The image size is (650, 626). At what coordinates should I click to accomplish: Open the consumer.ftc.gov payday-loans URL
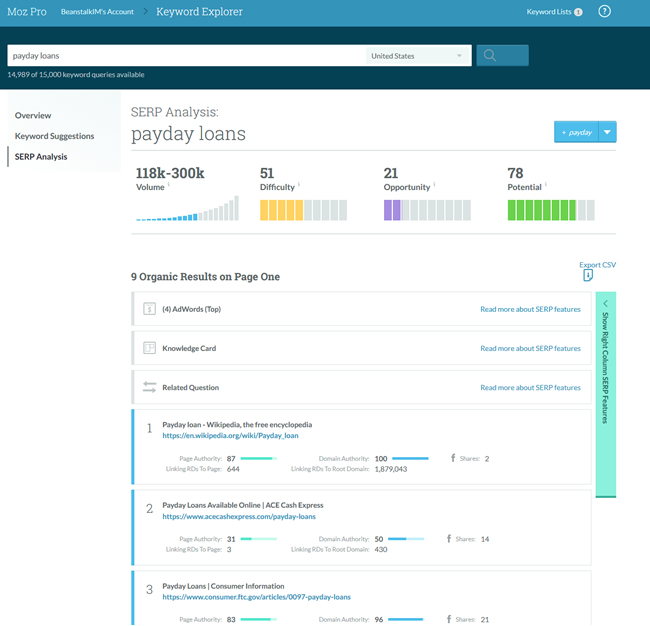pyautogui.click(x=256, y=597)
